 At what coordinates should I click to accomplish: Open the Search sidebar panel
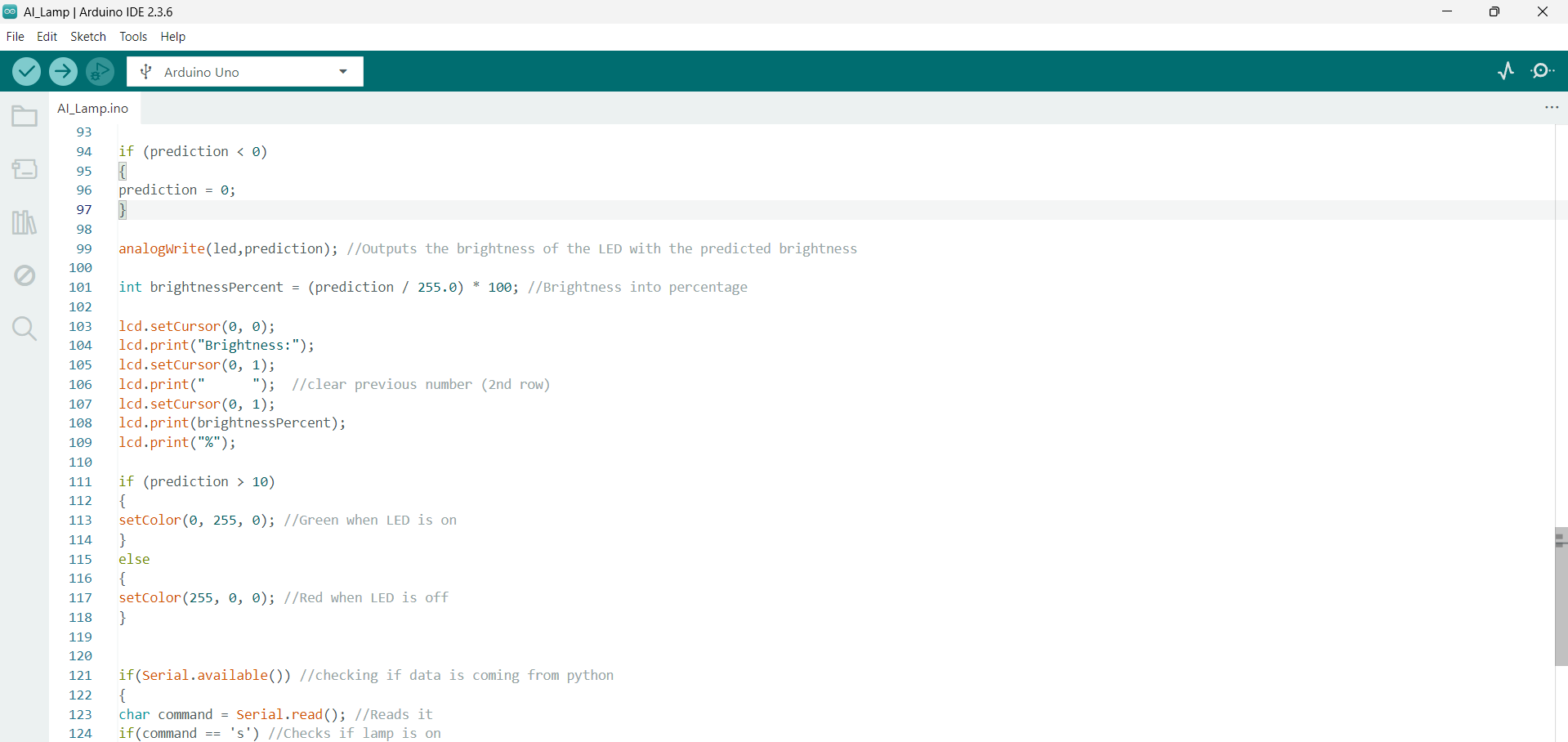(x=25, y=329)
